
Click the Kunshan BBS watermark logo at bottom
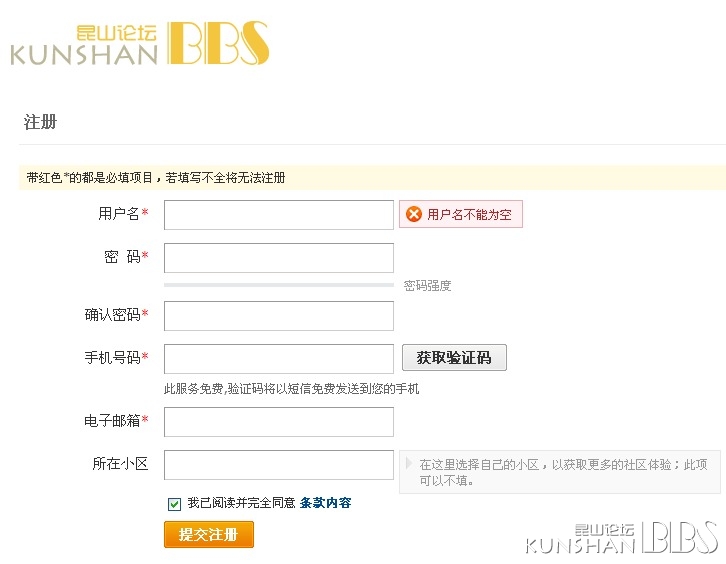621,538
